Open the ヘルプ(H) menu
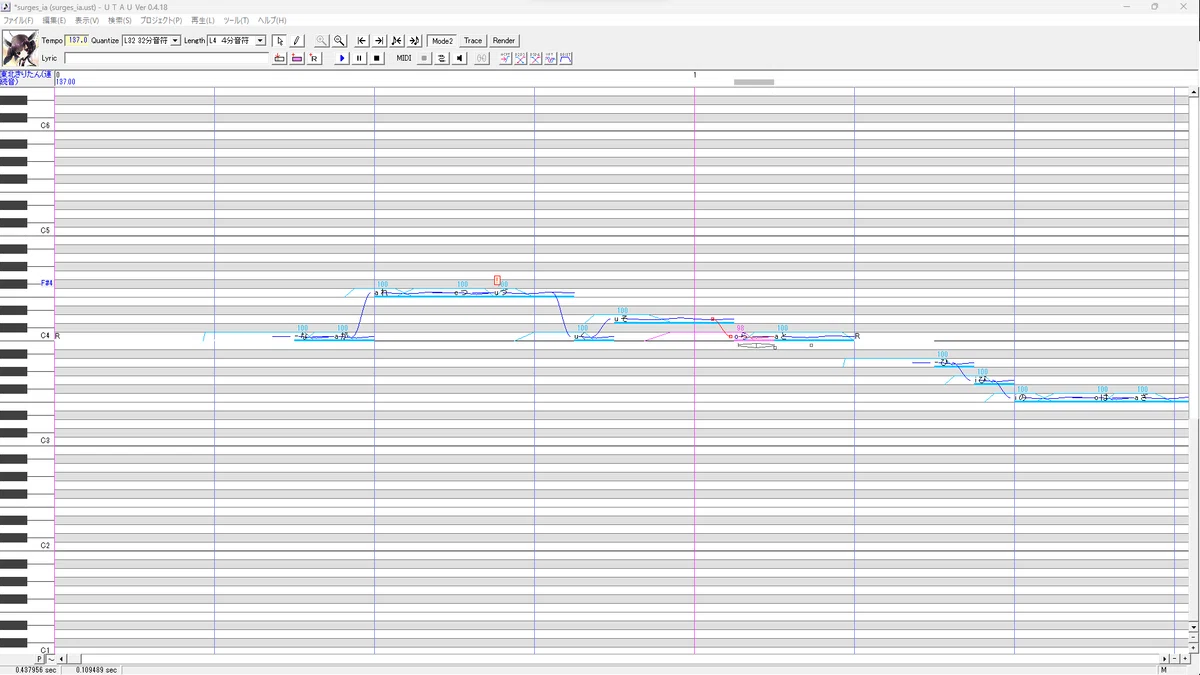The image size is (1200, 675). pos(272,21)
